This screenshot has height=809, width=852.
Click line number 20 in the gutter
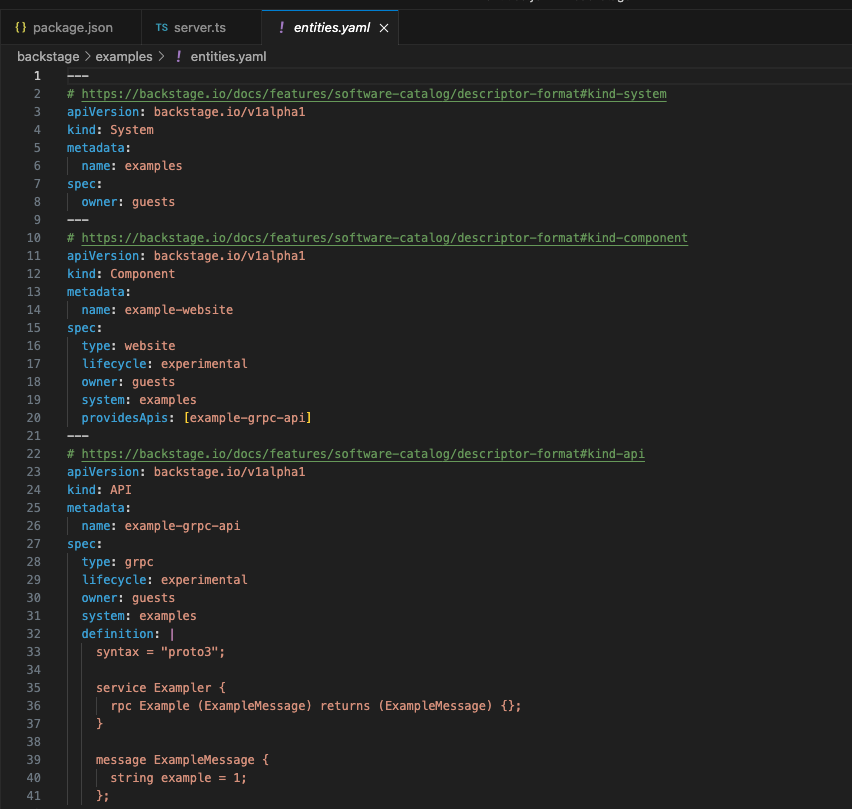click(33, 418)
